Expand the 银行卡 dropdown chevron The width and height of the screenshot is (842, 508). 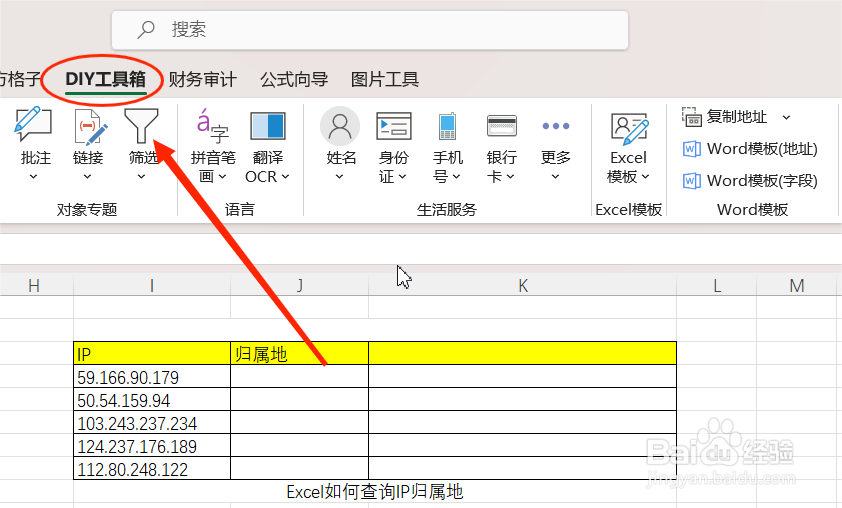click(x=511, y=177)
